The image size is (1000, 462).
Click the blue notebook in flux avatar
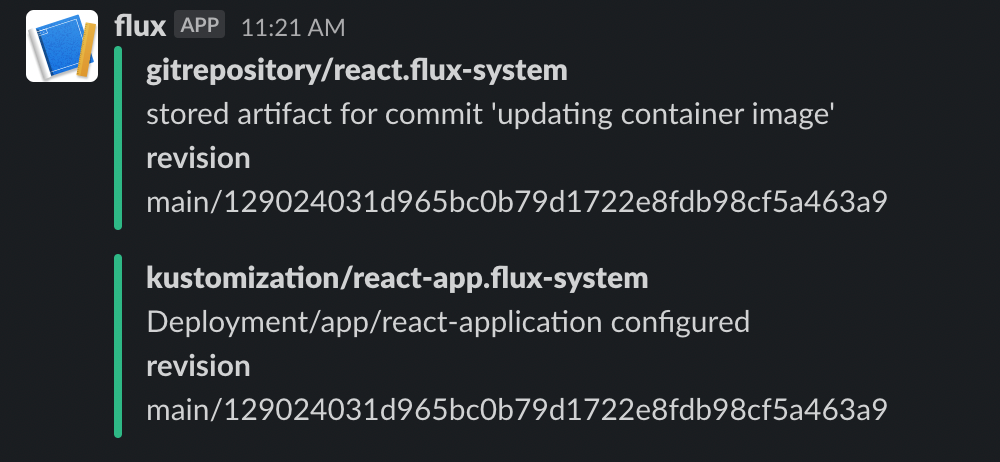pos(59,47)
